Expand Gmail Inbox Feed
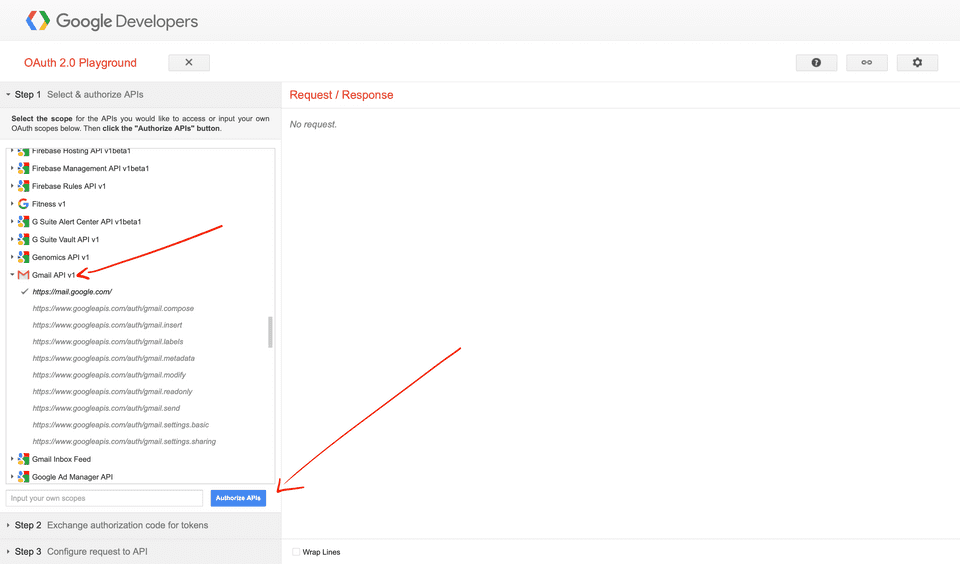 (12, 459)
